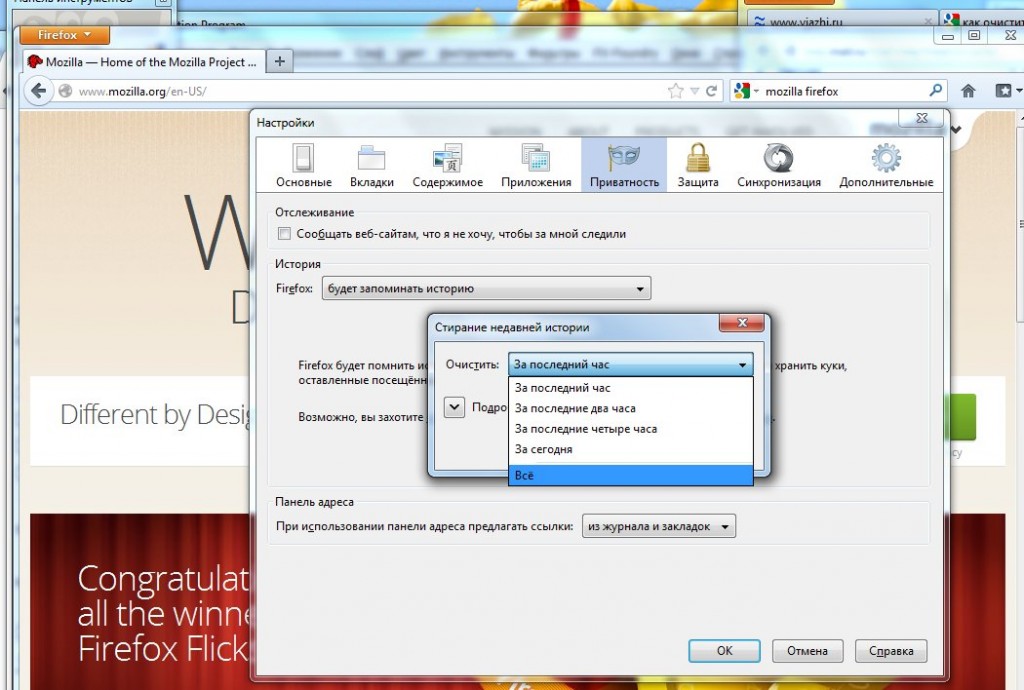Image resolution: width=1024 pixels, height=690 pixels.
Task: Open the Firefox history mode dropdown
Action: pos(487,289)
